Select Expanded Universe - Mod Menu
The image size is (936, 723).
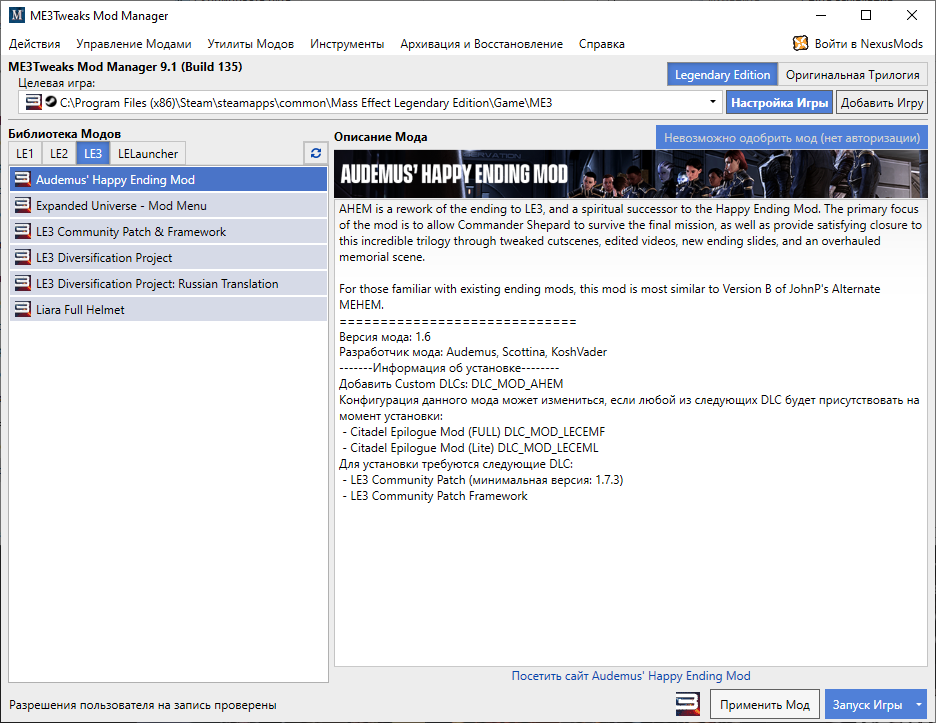tap(168, 205)
